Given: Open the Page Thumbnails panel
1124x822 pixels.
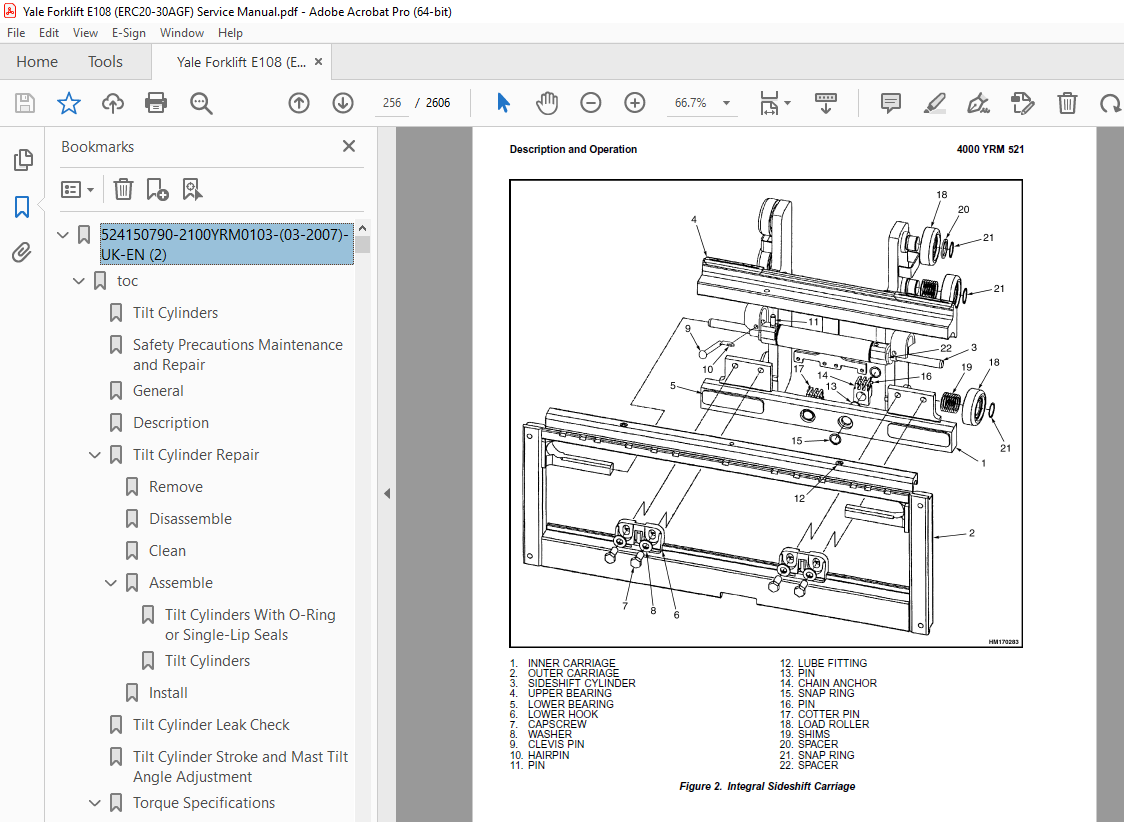Looking at the screenshot, I should (23, 160).
